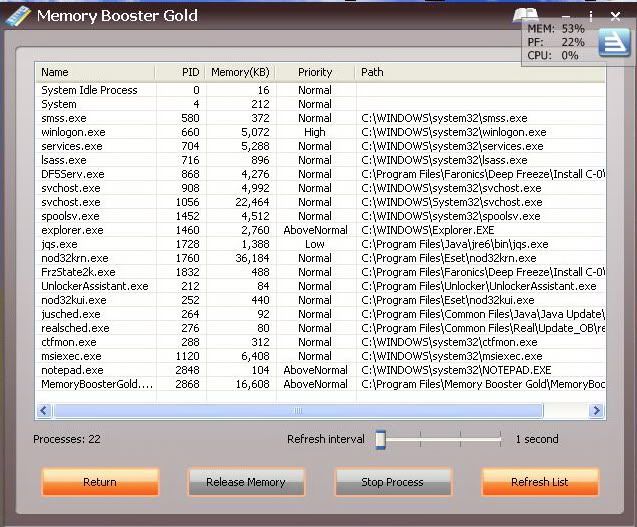
Task: Select the System Idle Process row
Action: click(320, 90)
